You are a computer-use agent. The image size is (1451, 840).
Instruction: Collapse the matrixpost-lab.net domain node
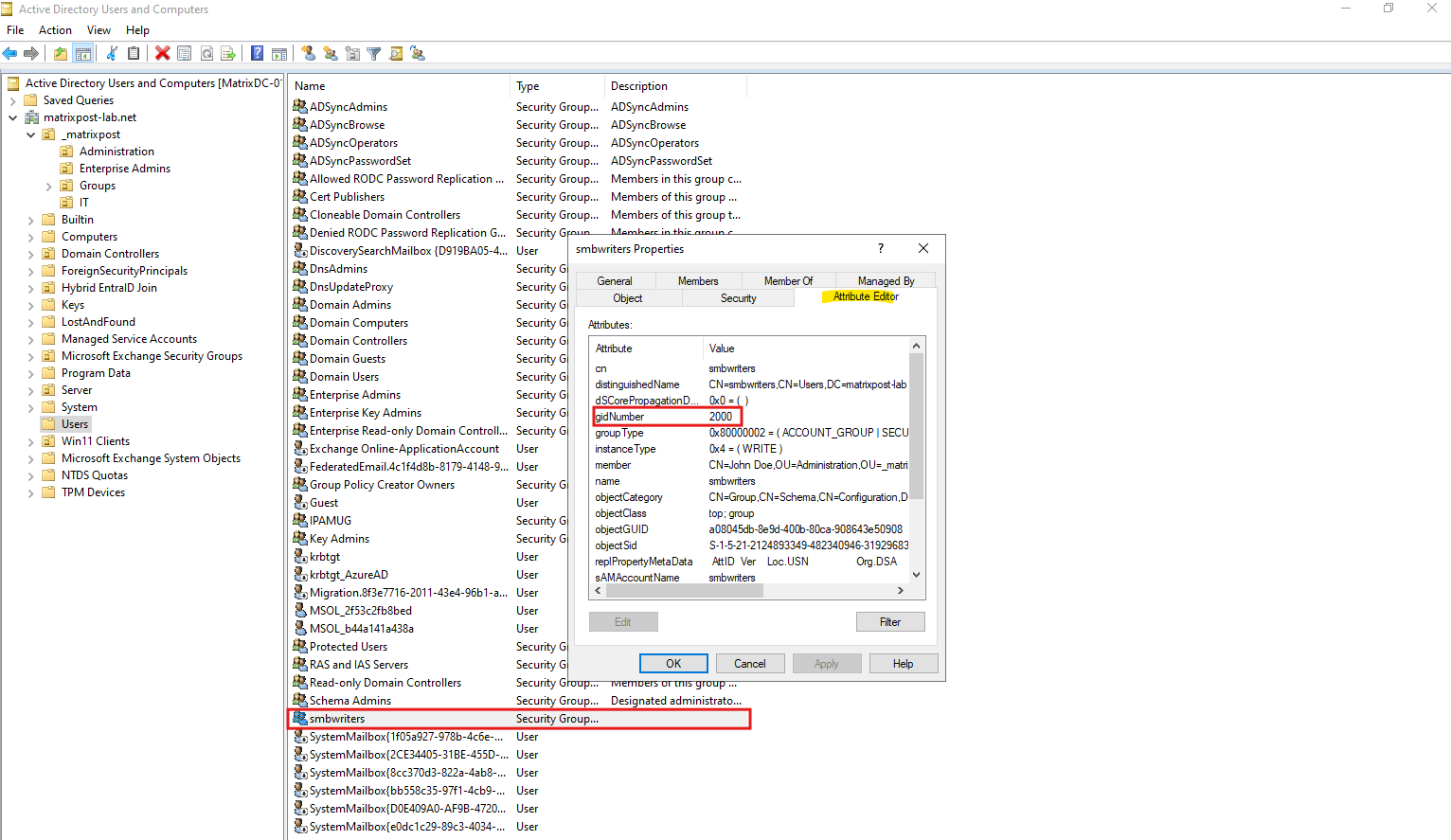pyautogui.click(x=12, y=117)
